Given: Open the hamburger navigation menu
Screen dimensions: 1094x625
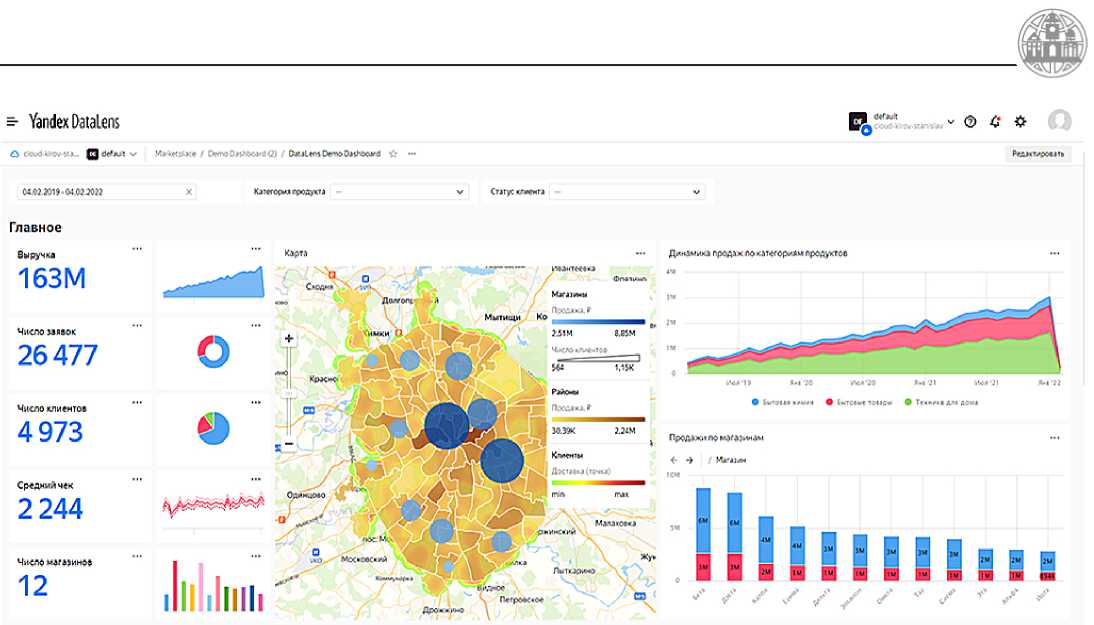Looking at the screenshot, I should [x=12, y=122].
